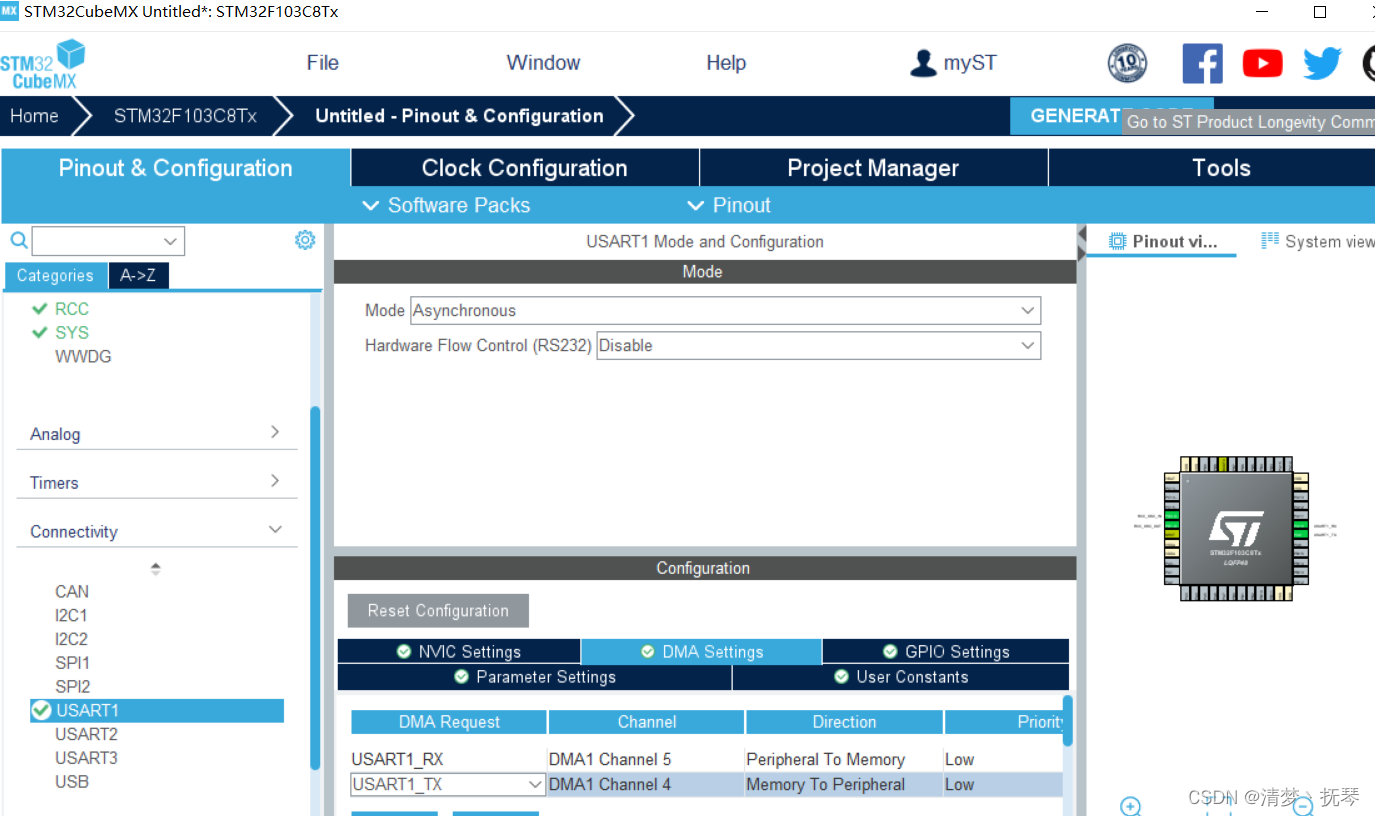1375x816 pixels.
Task: Expand the Pinout menu
Action: tap(729, 205)
